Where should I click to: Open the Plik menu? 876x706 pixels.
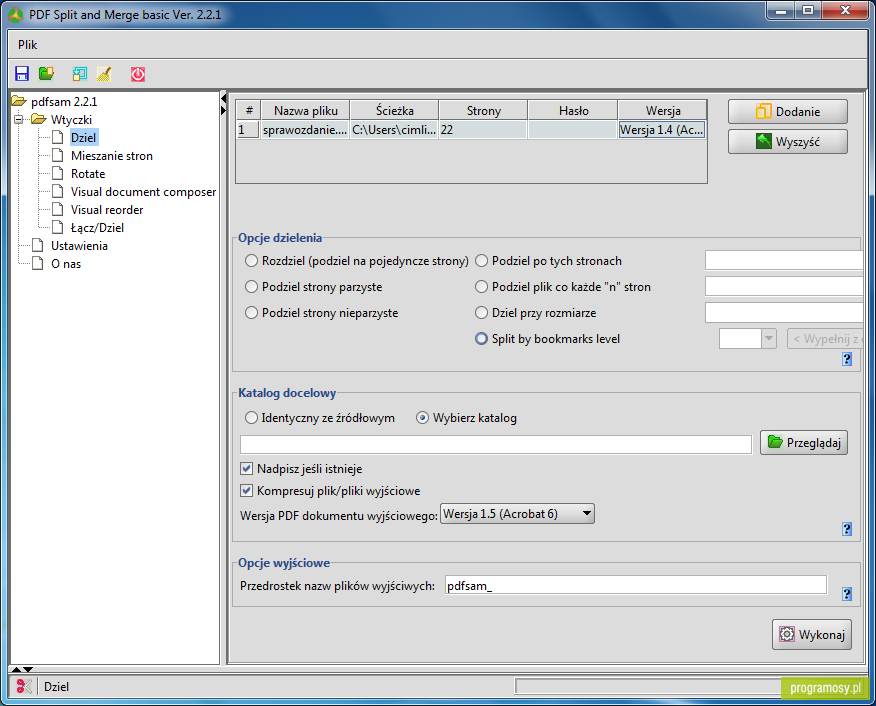[x=27, y=45]
